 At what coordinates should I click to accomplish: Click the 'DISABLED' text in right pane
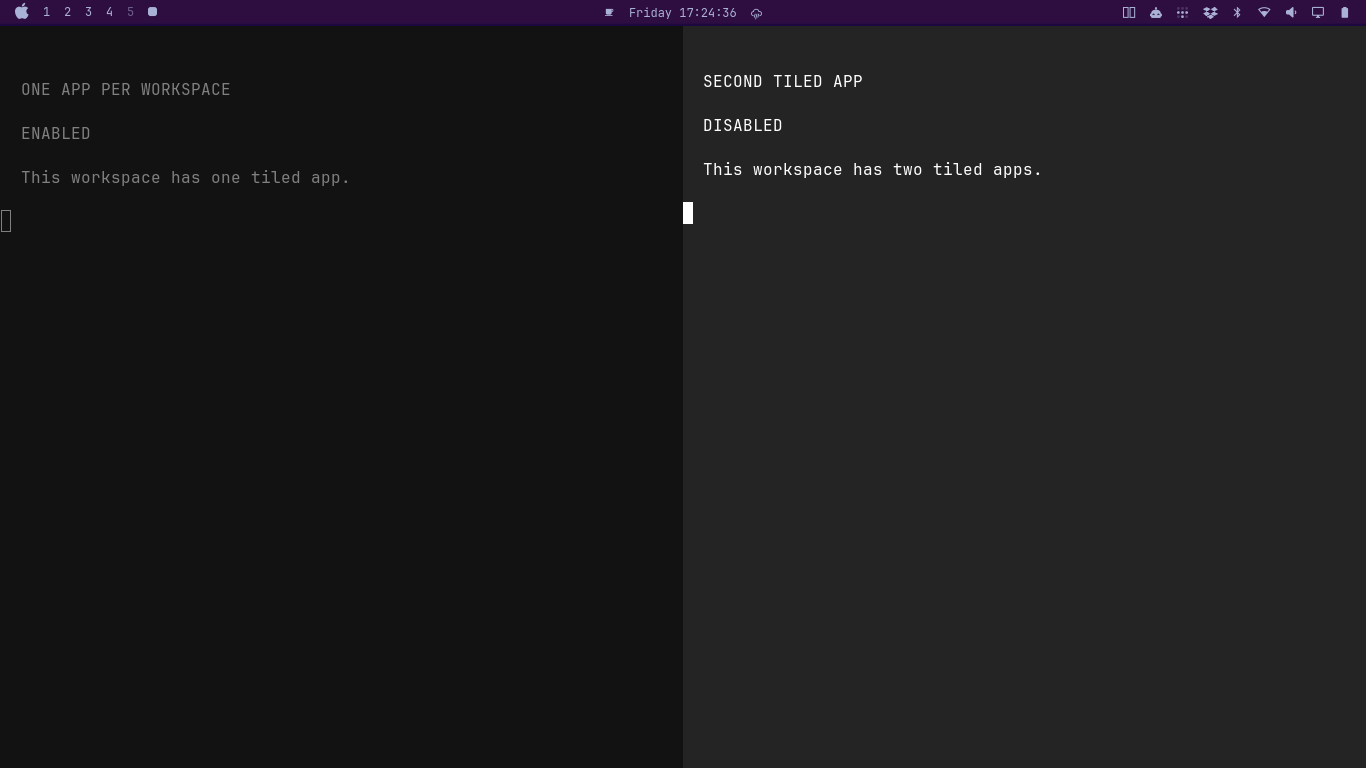pos(743,126)
